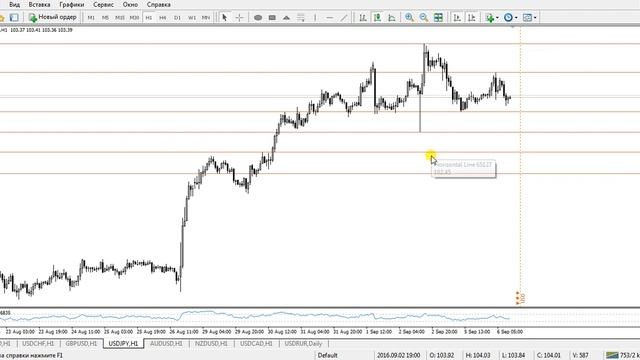Select the ellipse drawing tool

click(x=258, y=18)
